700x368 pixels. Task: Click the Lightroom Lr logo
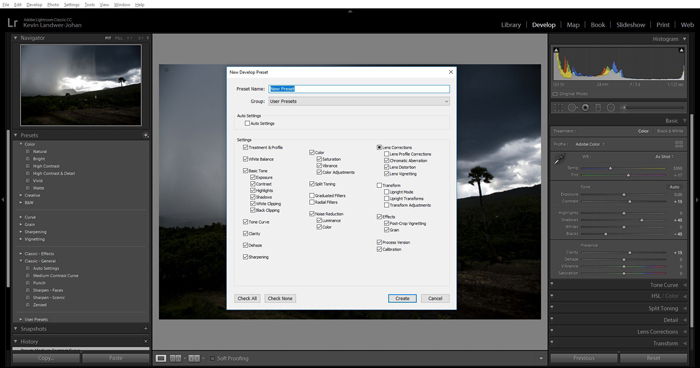tap(12, 23)
